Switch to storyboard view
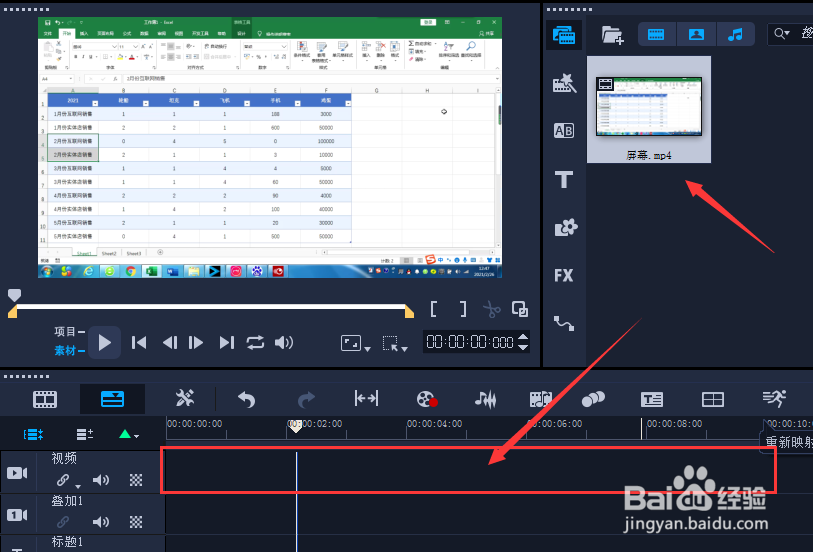Viewport: 813px width, 552px height. point(45,399)
